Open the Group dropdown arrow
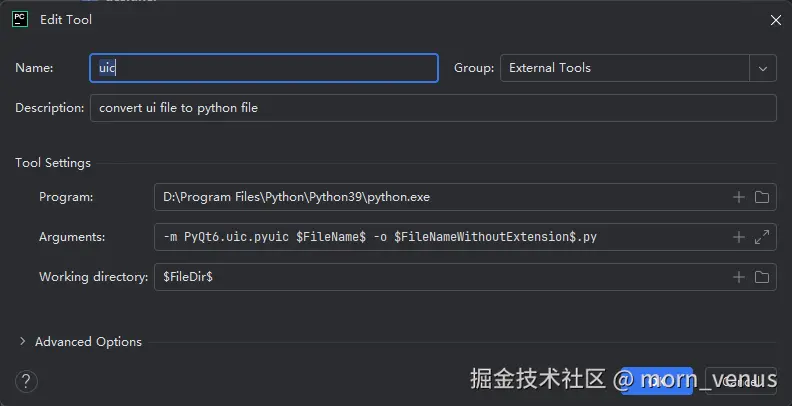Viewport: 792px width, 406px height. (x=763, y=68)
